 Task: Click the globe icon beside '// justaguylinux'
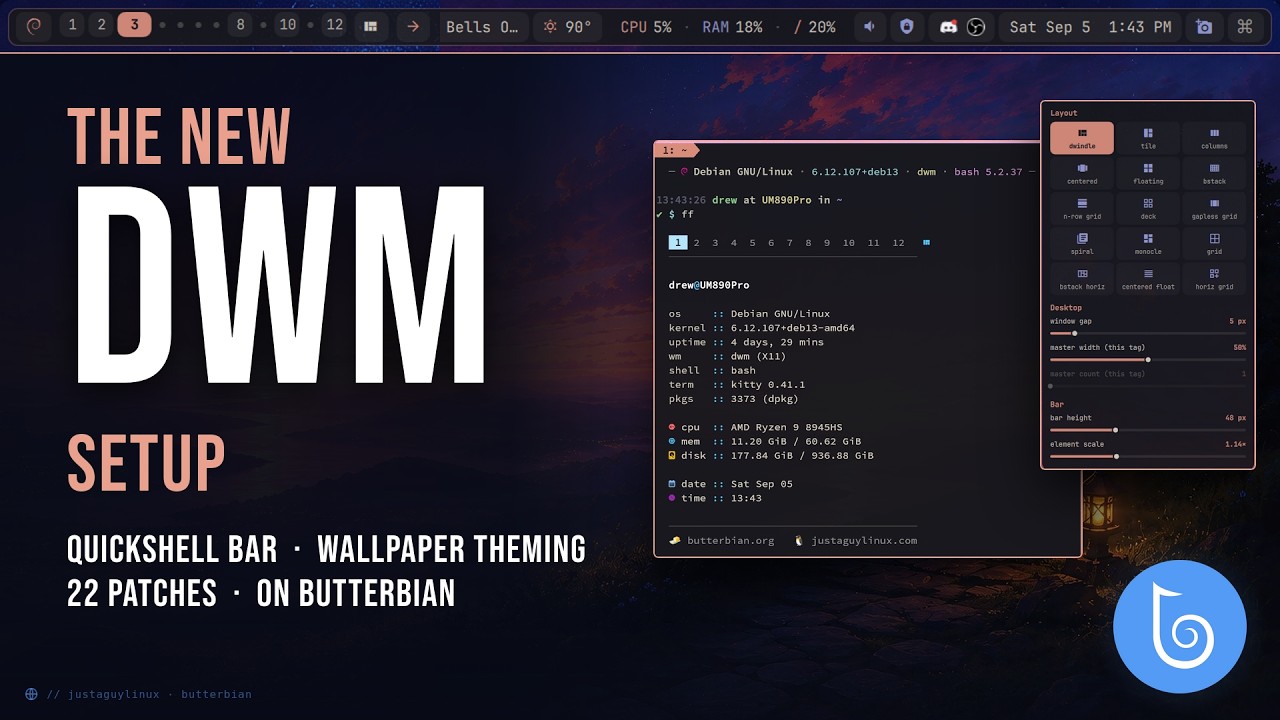[x=32, y=694]
